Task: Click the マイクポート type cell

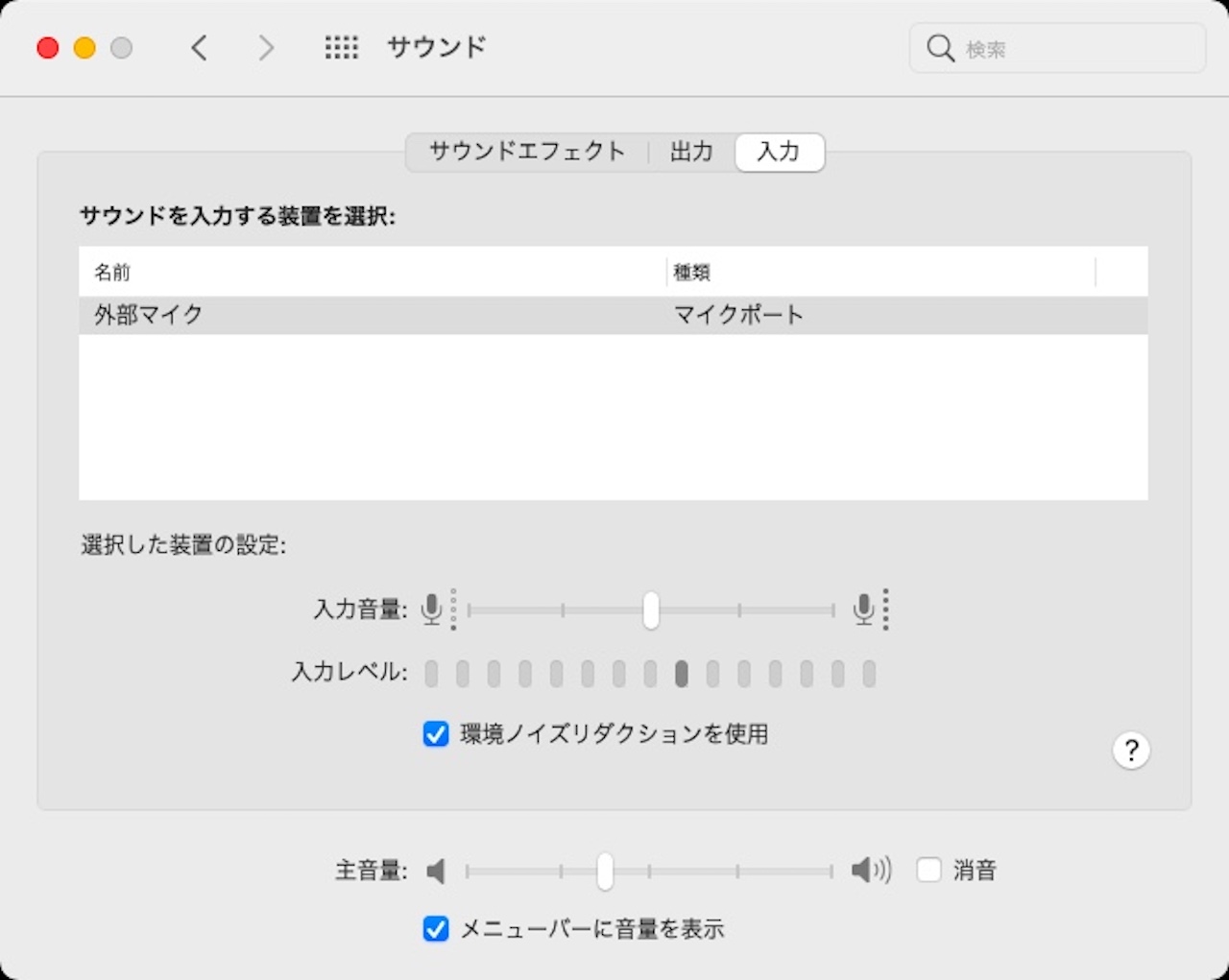Action: pyautogui.click(x=738, y=315)
